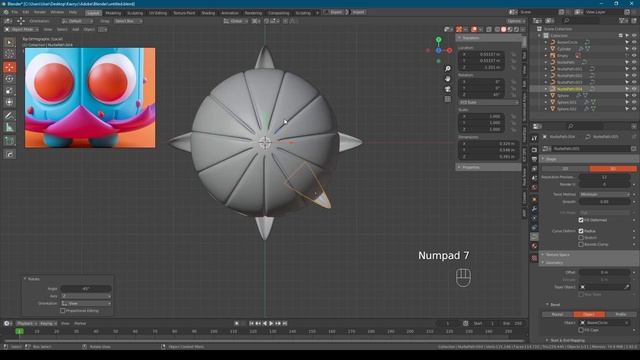Image resolution: width=640 pixels, height=360 pixels.
Task: Switch to the Modeling workspace tab
Action: coord(113,13)
